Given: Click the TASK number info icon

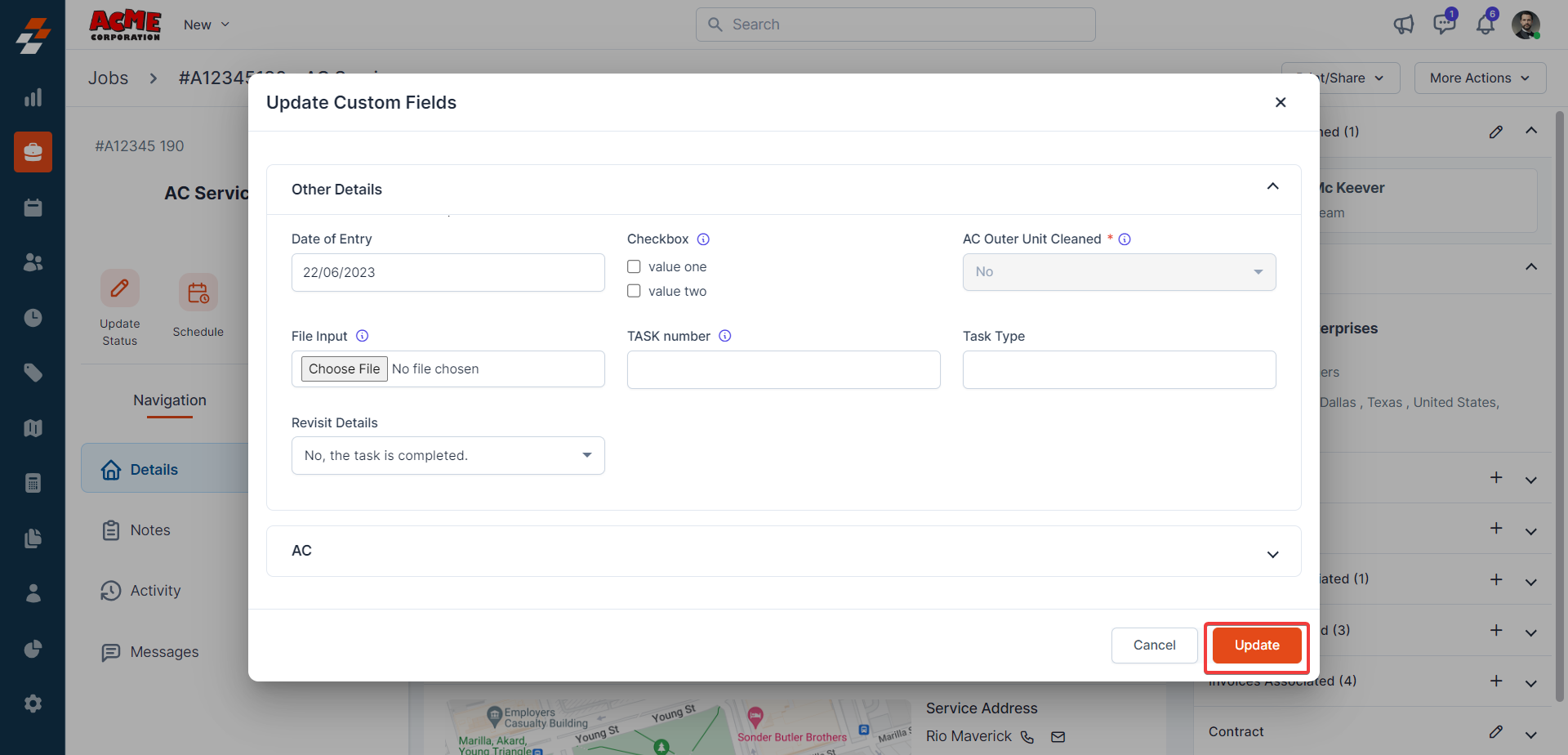Looking at the screenshot, I should 724,336.
